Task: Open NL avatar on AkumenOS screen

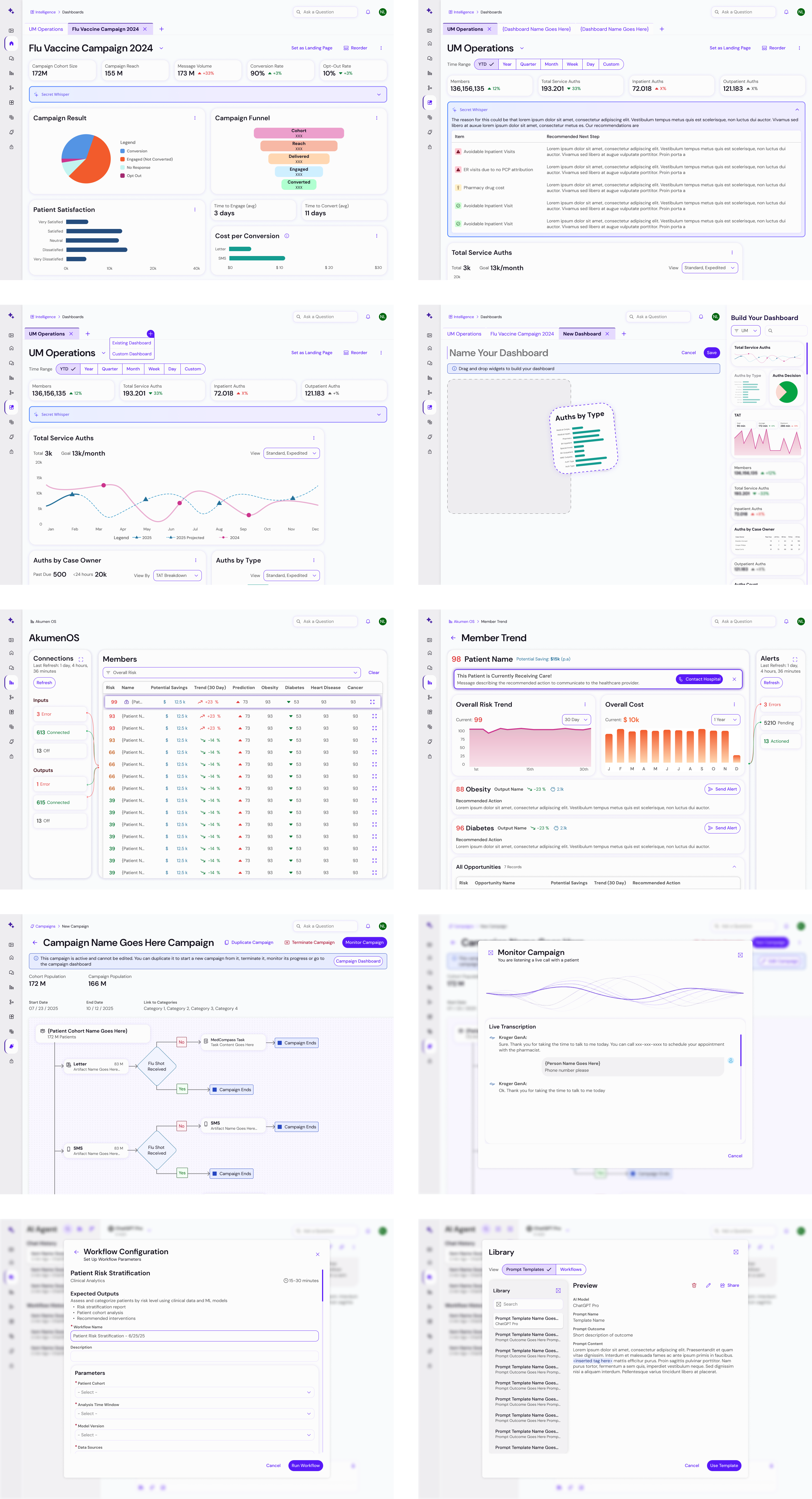Action: click(382, 621)
